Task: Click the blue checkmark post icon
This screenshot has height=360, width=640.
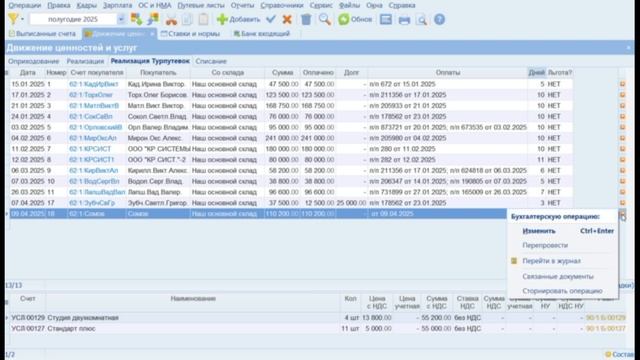Action: [x=271, y=19]
